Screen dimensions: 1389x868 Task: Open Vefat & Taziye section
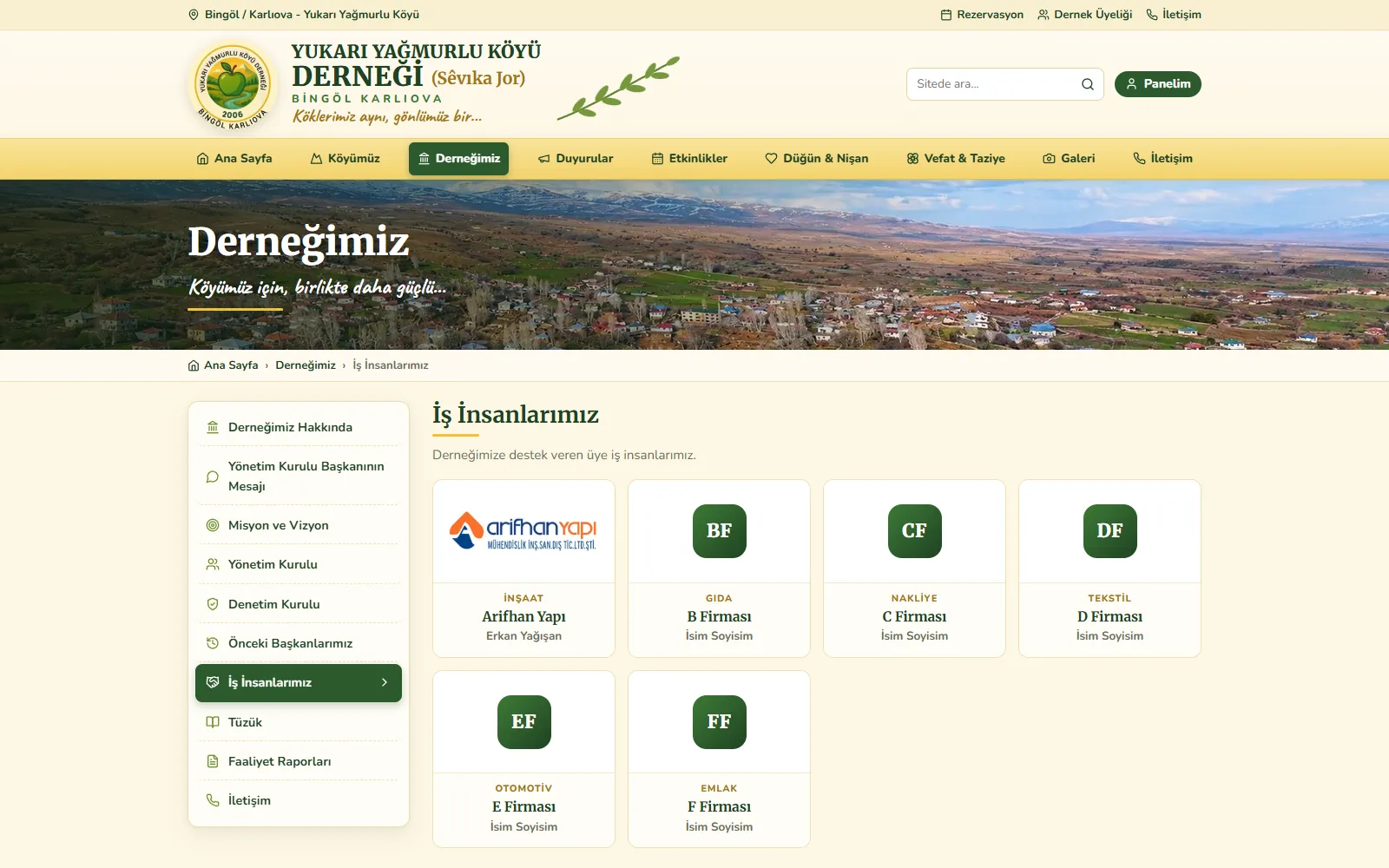[x=956, y=159]
